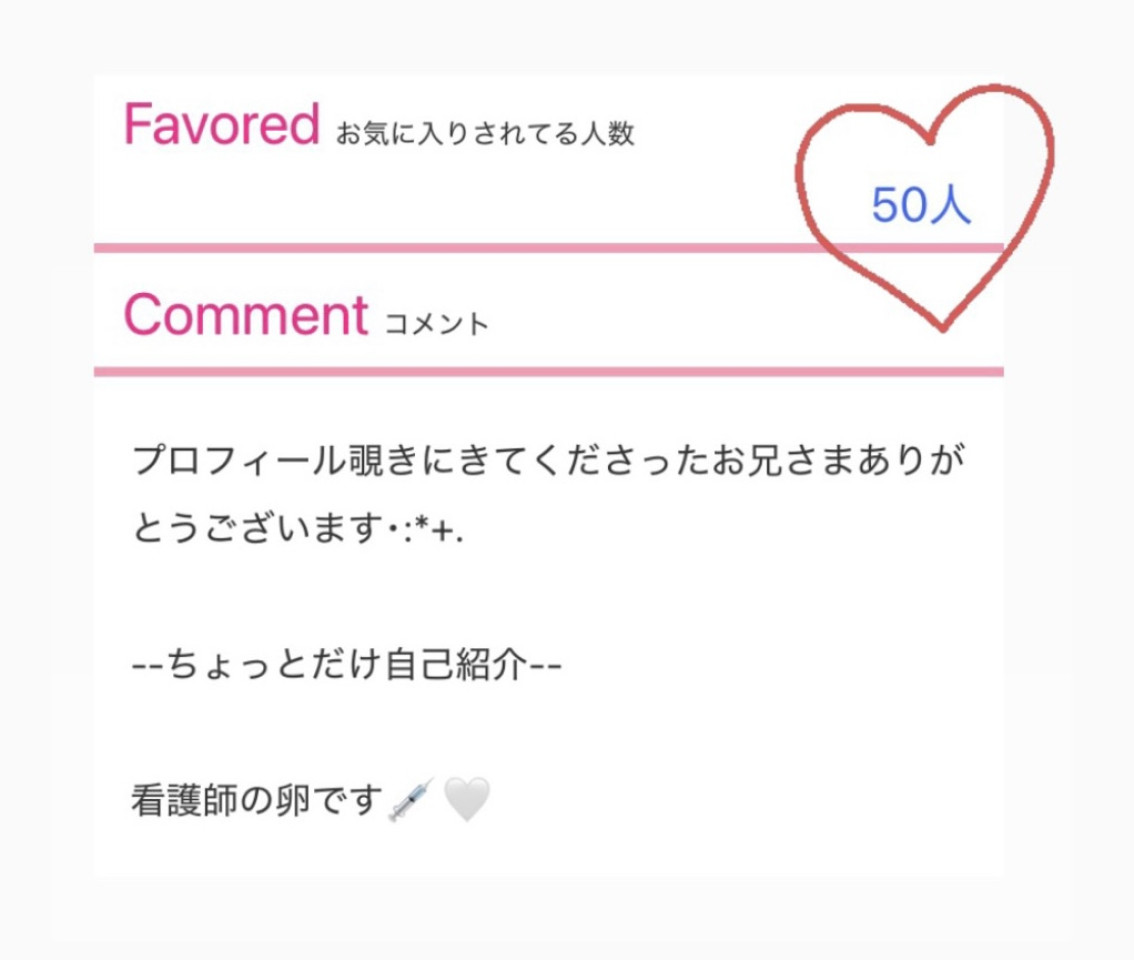Click the trailing dashes after 自己紹介

click(545, 664)
